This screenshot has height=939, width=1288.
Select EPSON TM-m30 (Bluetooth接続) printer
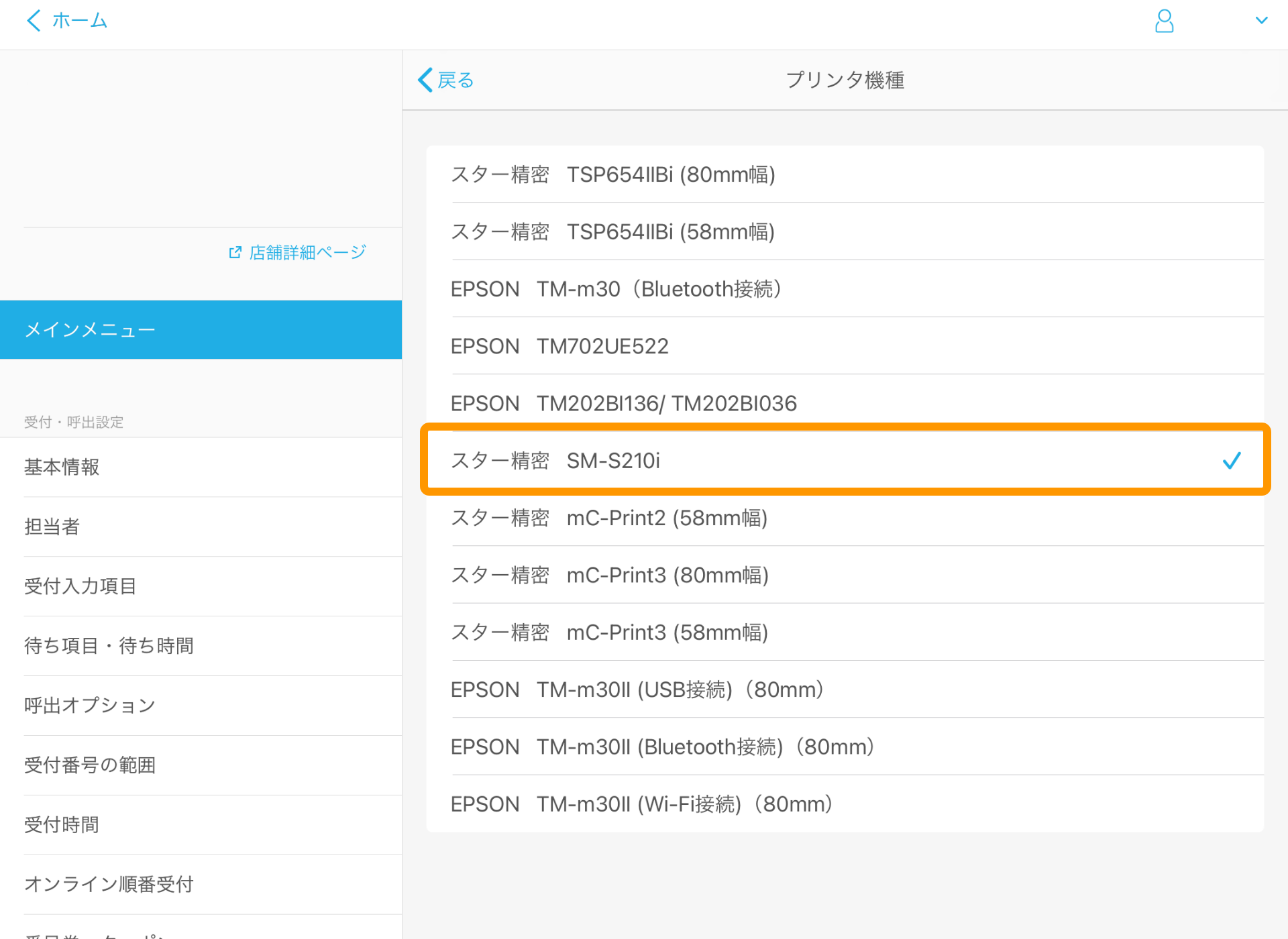click(x=845, y=289)
